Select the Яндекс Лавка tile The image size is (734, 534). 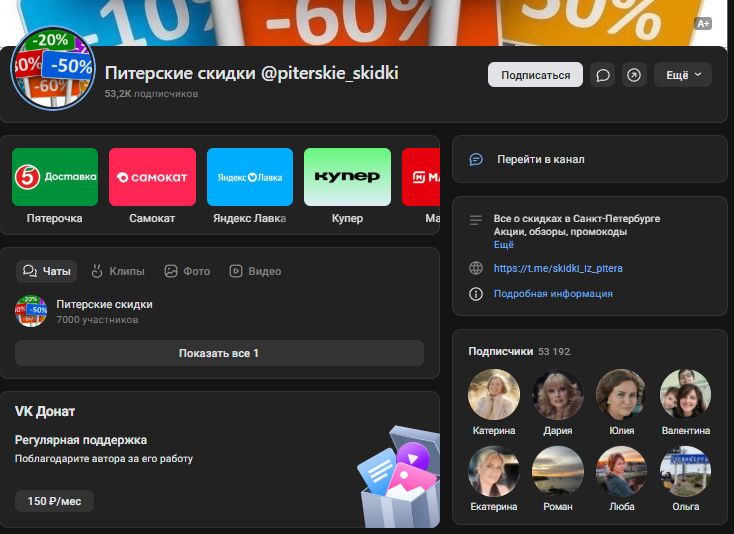coord(250,177)
